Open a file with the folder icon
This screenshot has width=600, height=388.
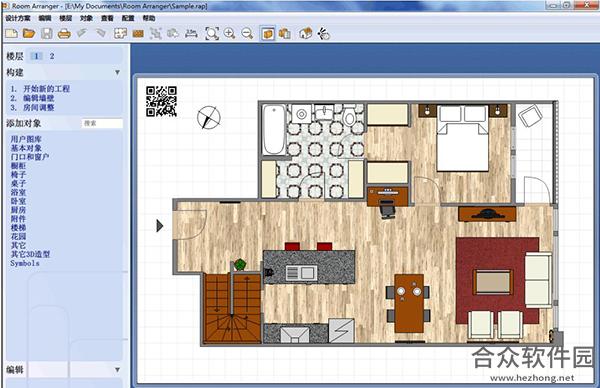click(x=29, y=34)
